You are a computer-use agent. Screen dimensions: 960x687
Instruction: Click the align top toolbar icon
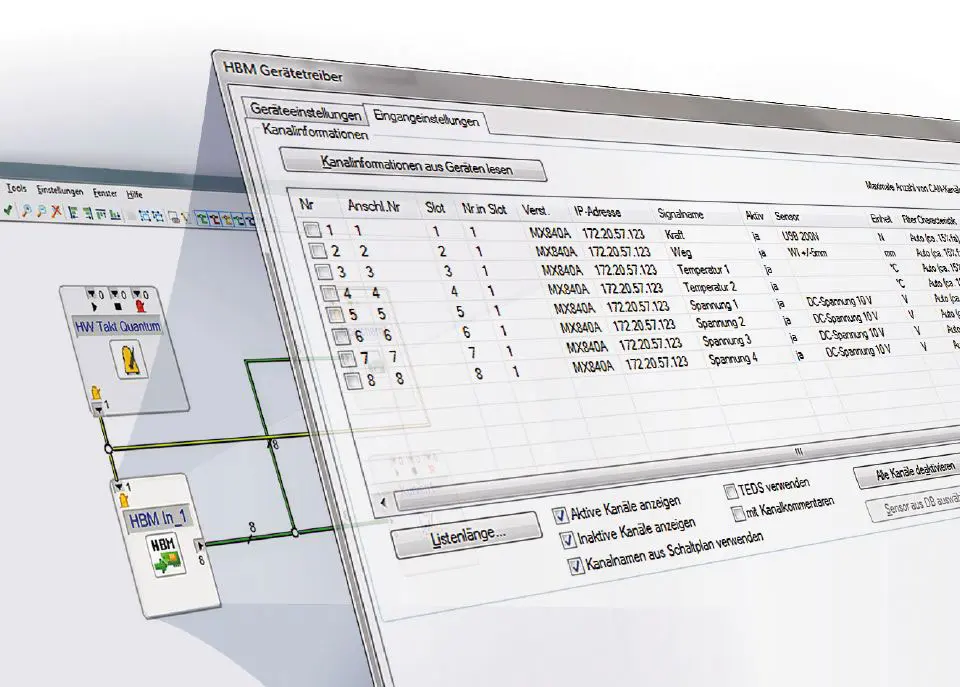pos(100,214)
